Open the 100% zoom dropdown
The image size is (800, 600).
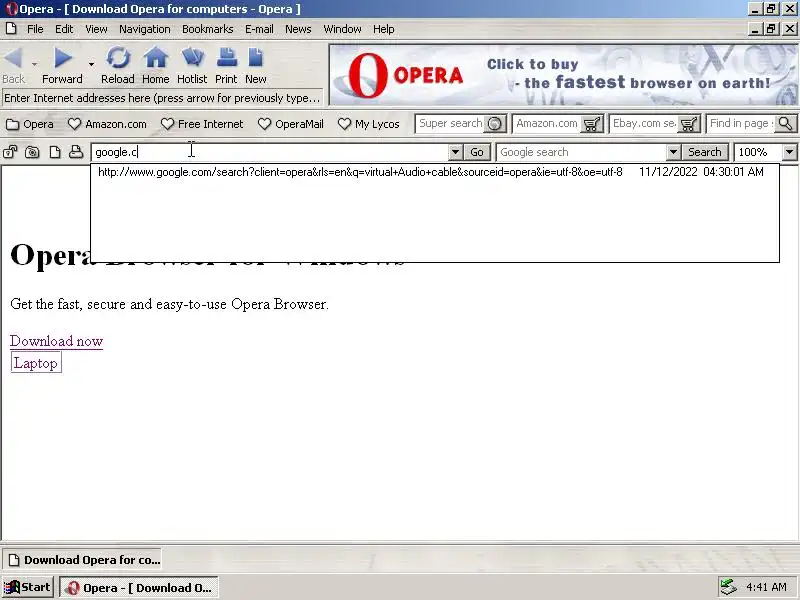(x=789, y=152)
